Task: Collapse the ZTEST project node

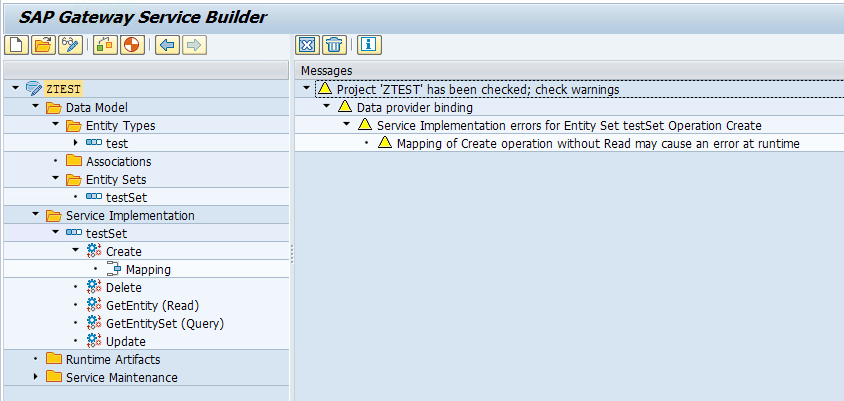Action: [x=15, y=88]
